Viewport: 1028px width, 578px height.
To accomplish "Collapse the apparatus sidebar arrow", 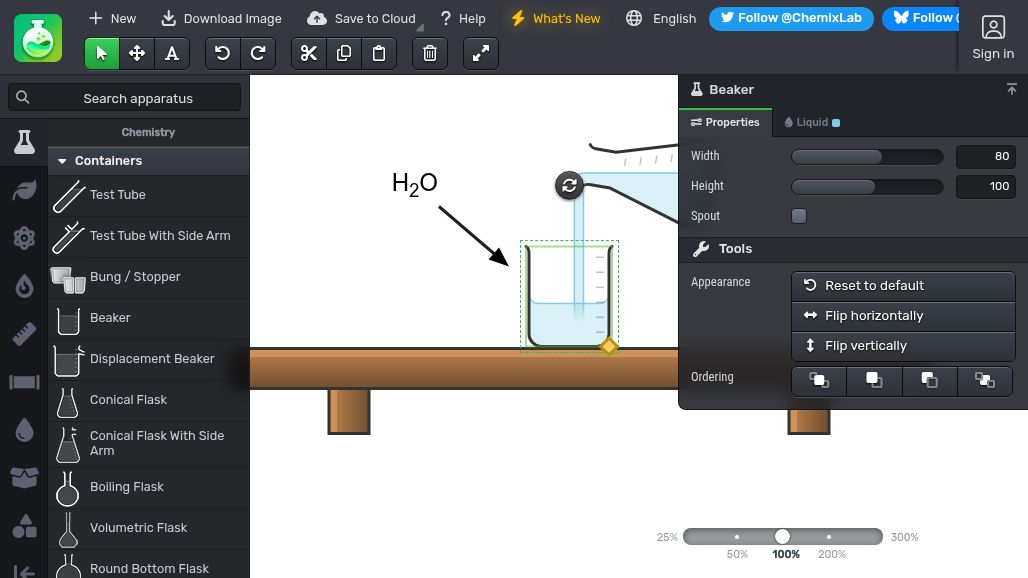I will 24,571.
